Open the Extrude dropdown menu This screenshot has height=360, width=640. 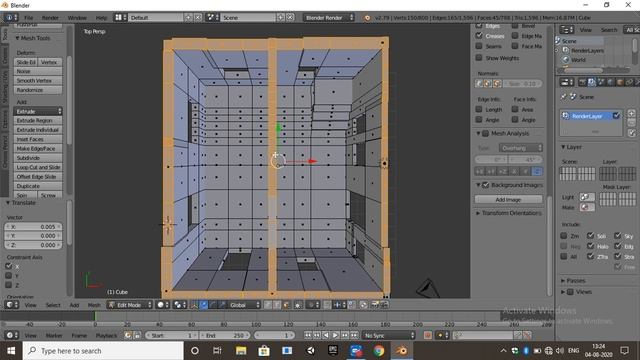(38, 111)
